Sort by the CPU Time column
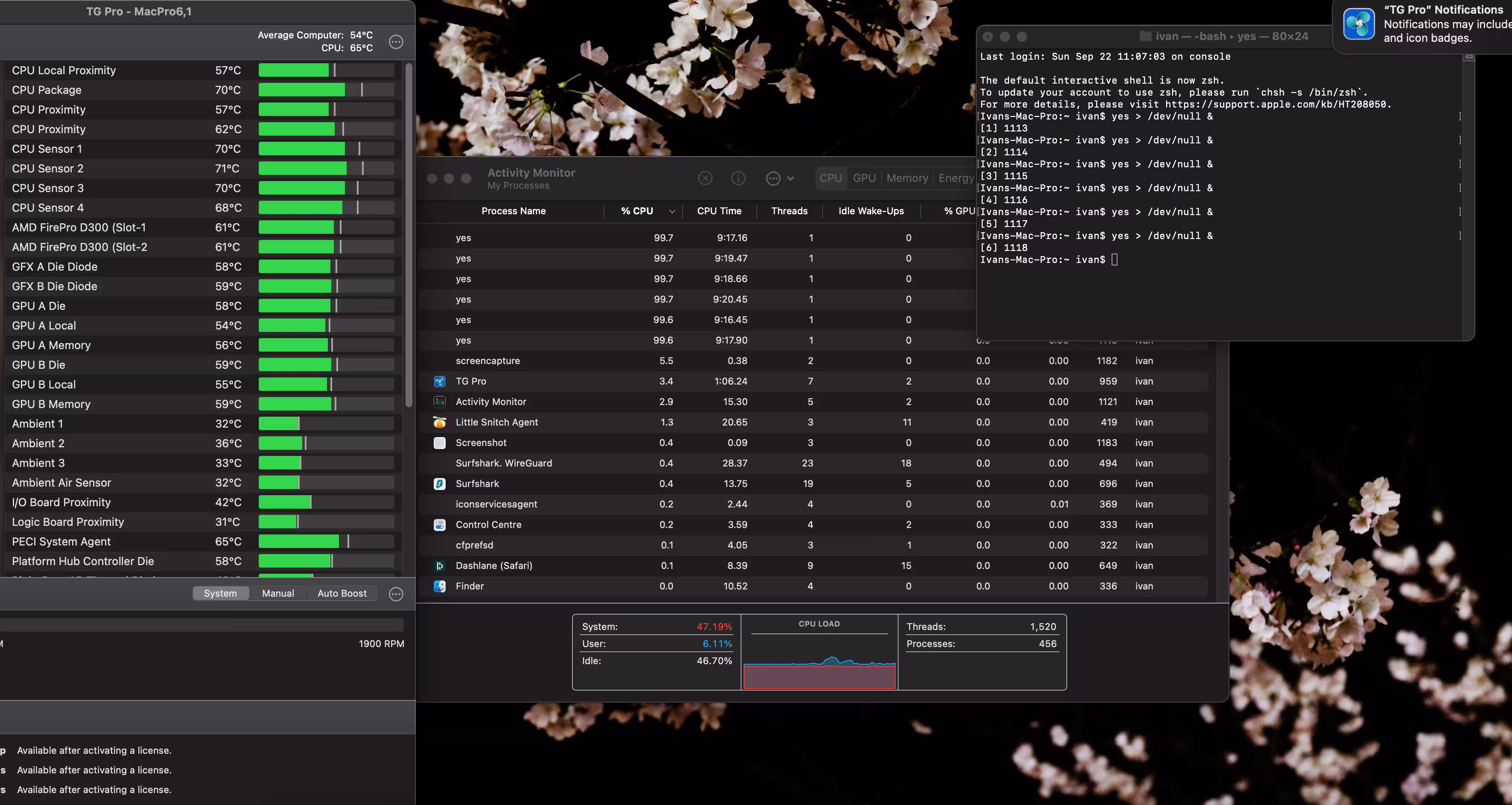1512x805 pixels. (719, 211)
